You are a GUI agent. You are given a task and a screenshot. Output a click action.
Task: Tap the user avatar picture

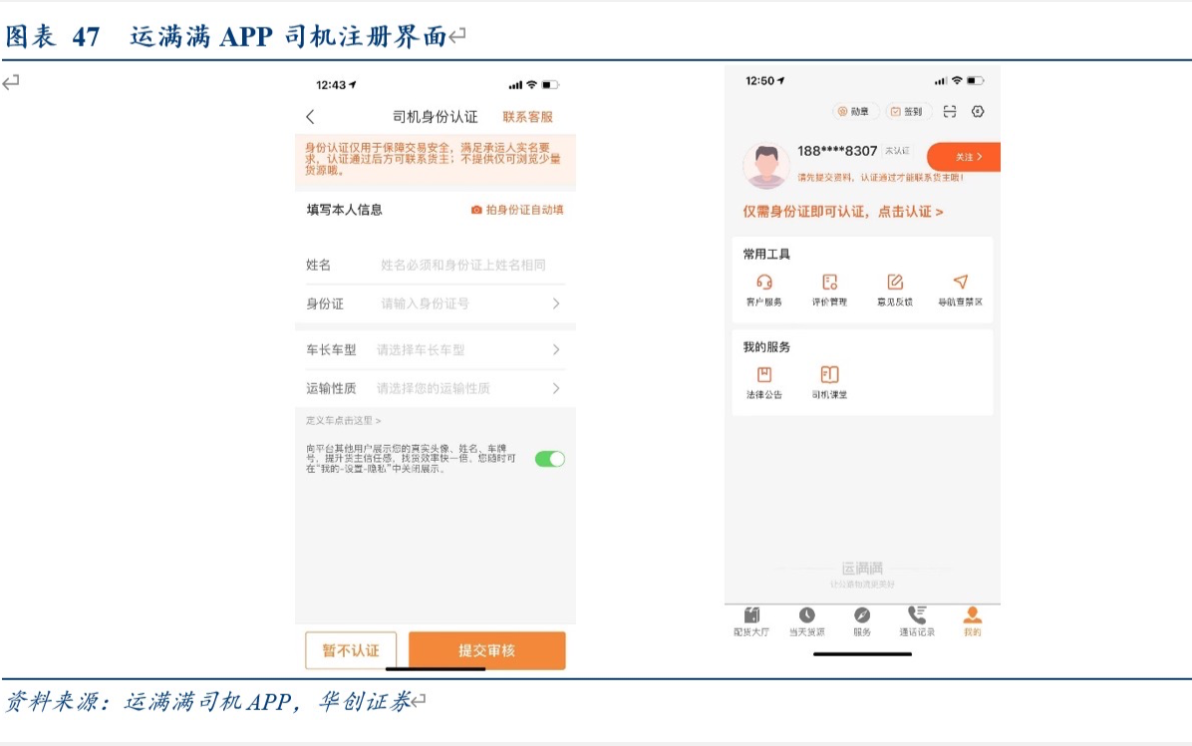click(x=766, y=165)
